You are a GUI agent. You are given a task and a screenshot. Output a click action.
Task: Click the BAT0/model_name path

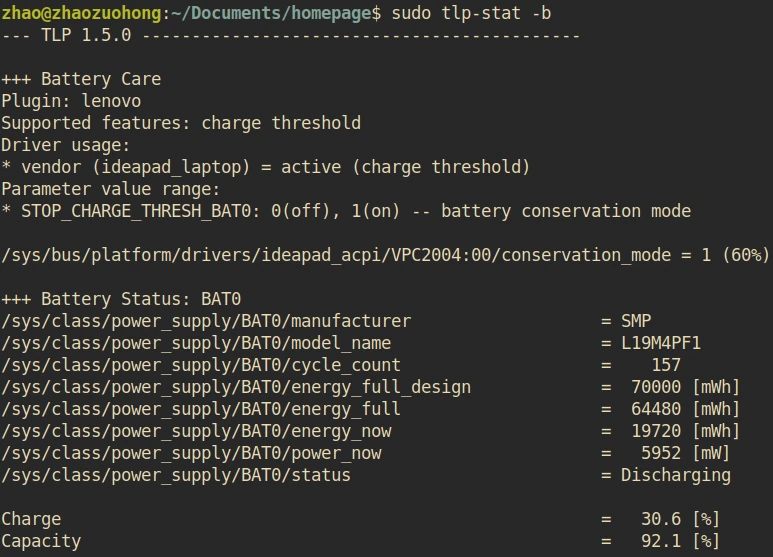click(x=196, y=344)
